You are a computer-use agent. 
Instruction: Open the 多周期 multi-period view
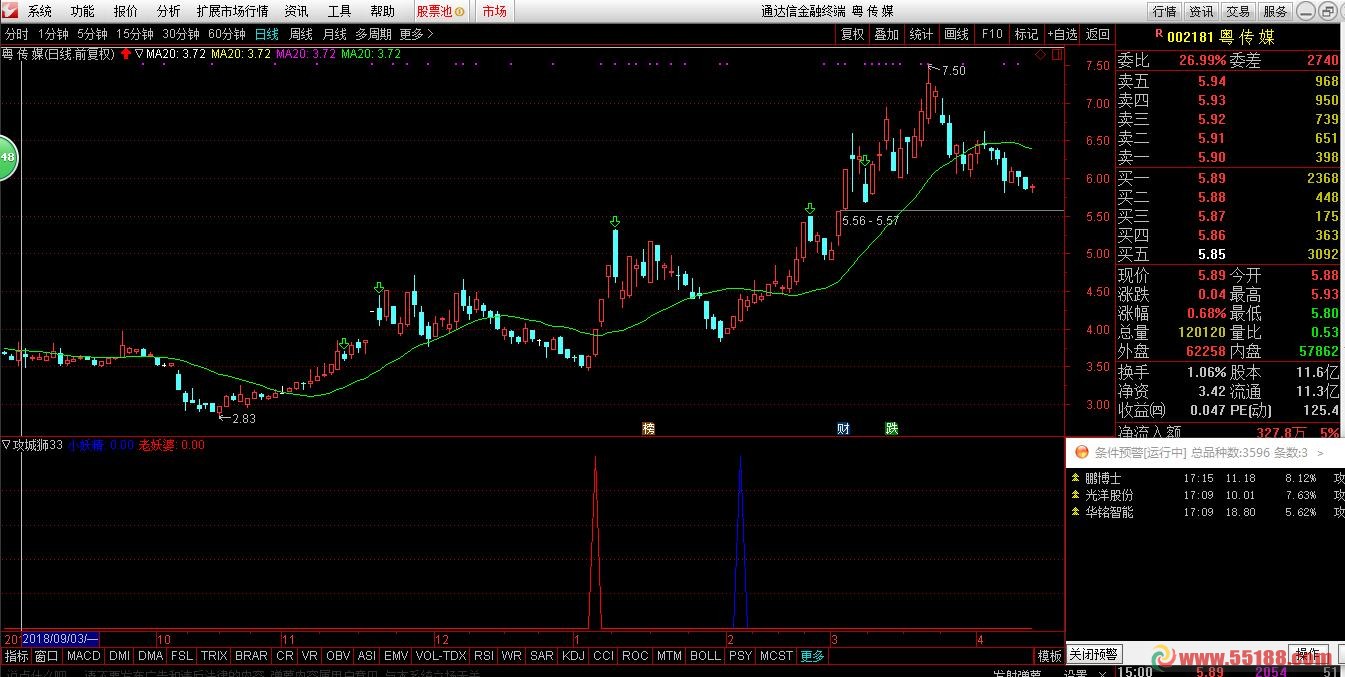(374, 34)
